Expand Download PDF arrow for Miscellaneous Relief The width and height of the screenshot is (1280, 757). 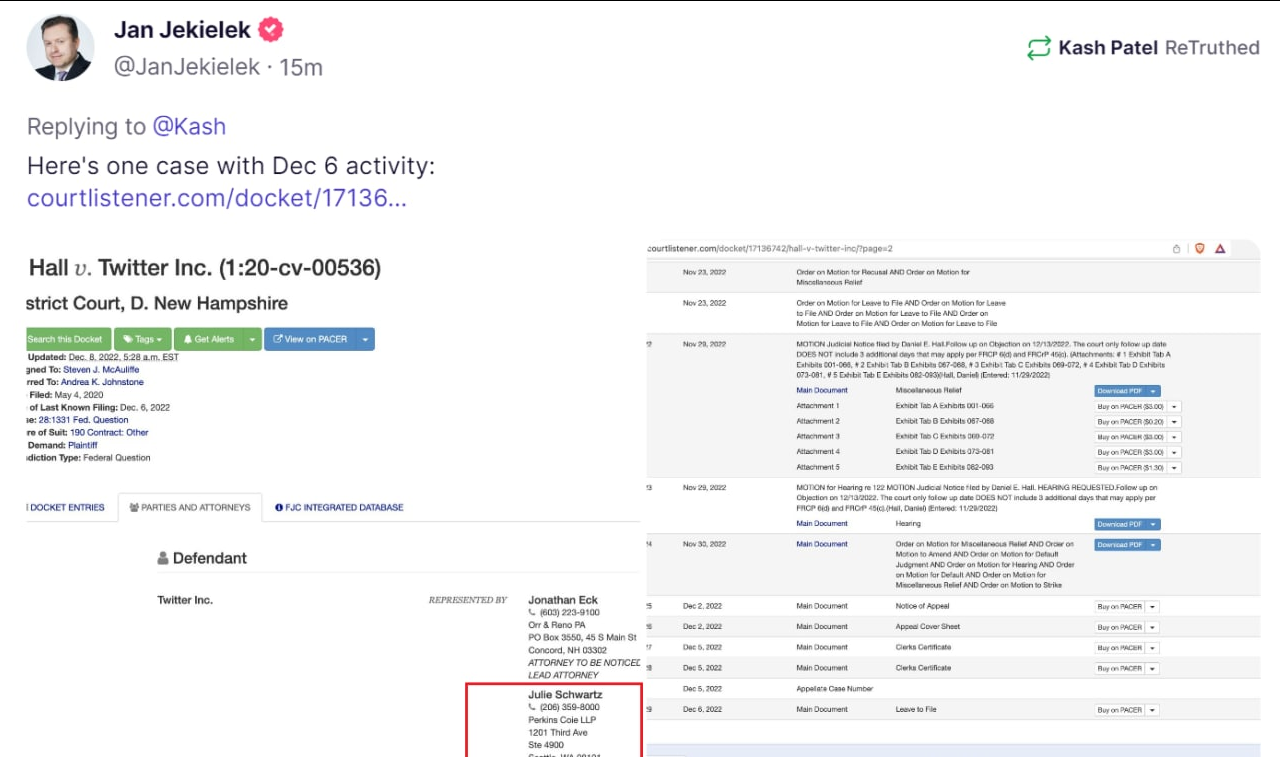pos(1154,391)
